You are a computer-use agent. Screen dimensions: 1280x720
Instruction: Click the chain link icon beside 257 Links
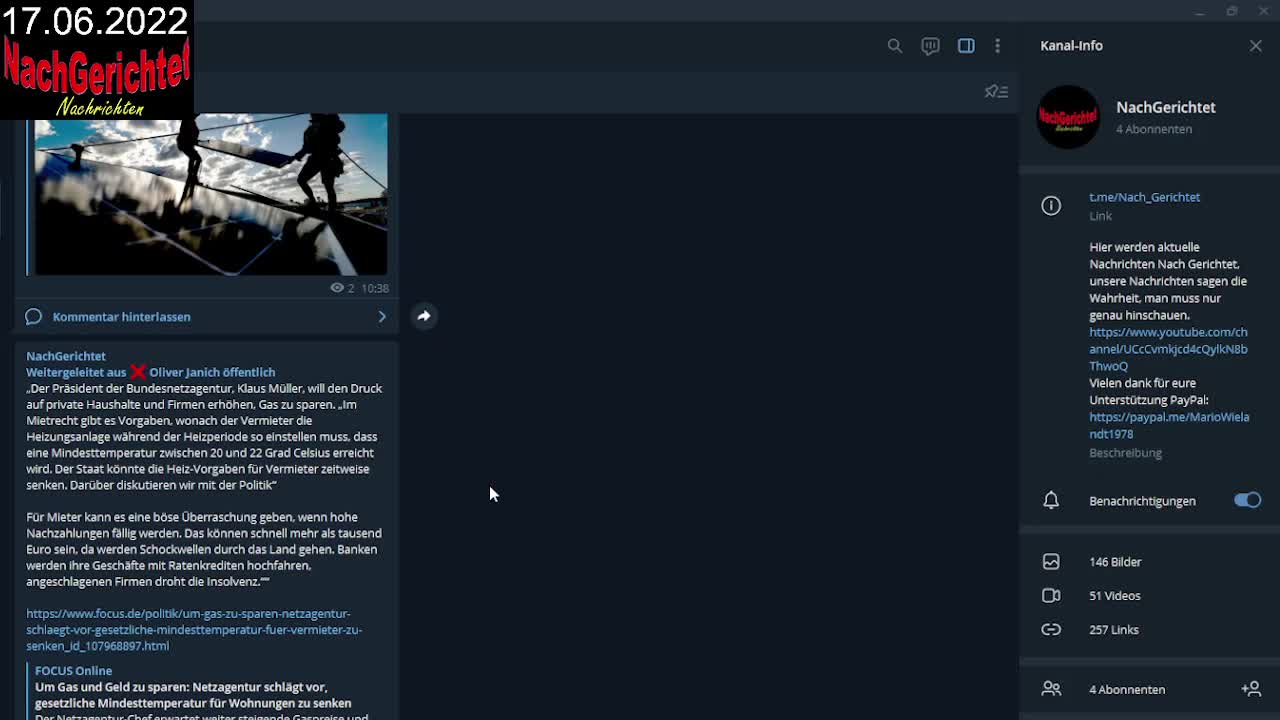coord(1051,630)
